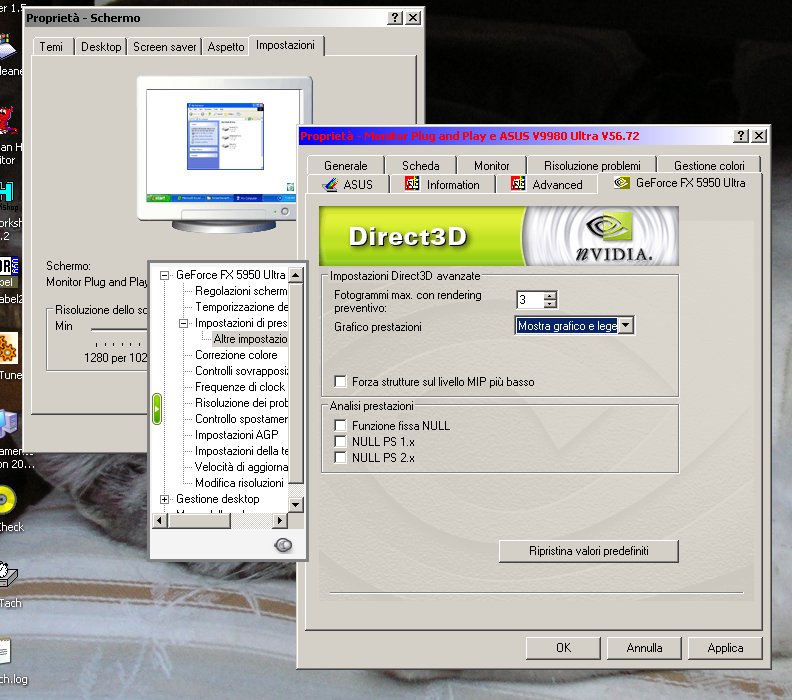
Task: Click the screen resolution slider
Action: click(118, 327)
